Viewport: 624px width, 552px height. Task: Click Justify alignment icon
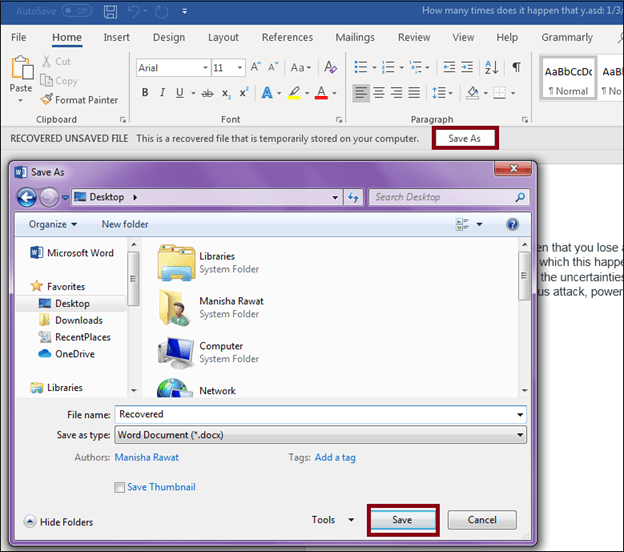tap(414, 93)
